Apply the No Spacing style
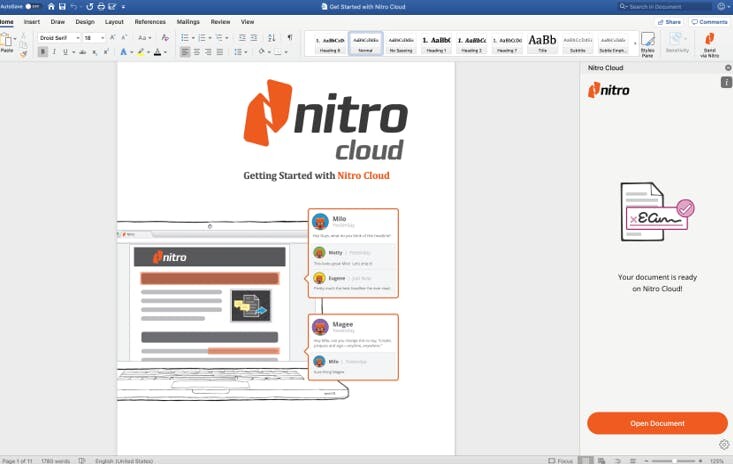Screen dimensions: 733x464 pyautogui.click(x=401, y=44)
